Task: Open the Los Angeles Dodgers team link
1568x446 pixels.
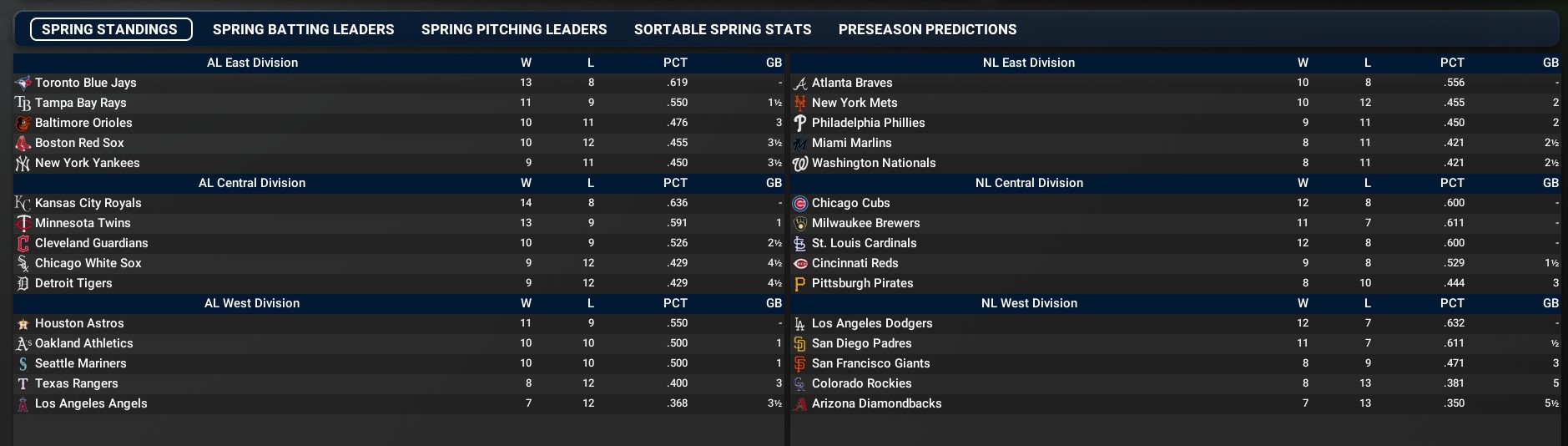Action: pyautogui.click(x=872, y=323)
